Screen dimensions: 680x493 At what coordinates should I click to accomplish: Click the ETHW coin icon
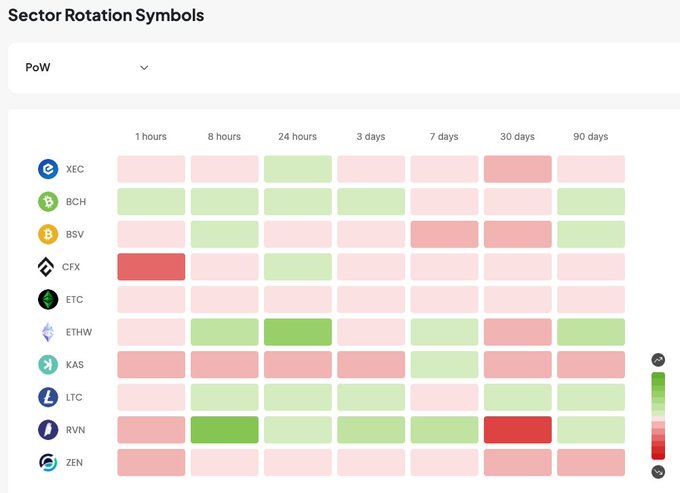coord(48,332)
